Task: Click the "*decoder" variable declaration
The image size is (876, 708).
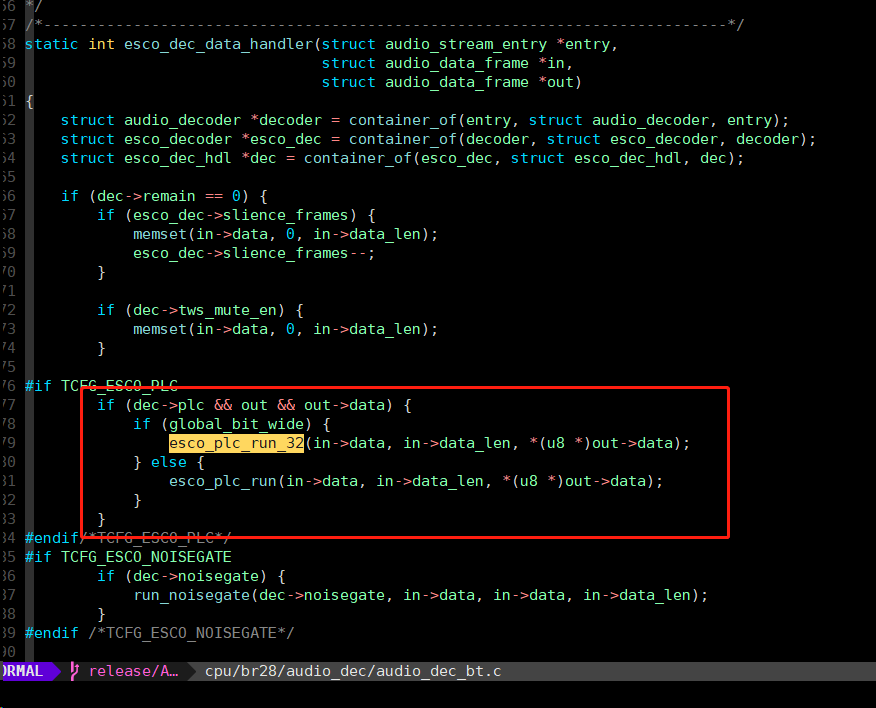Action: pos(285,120)
